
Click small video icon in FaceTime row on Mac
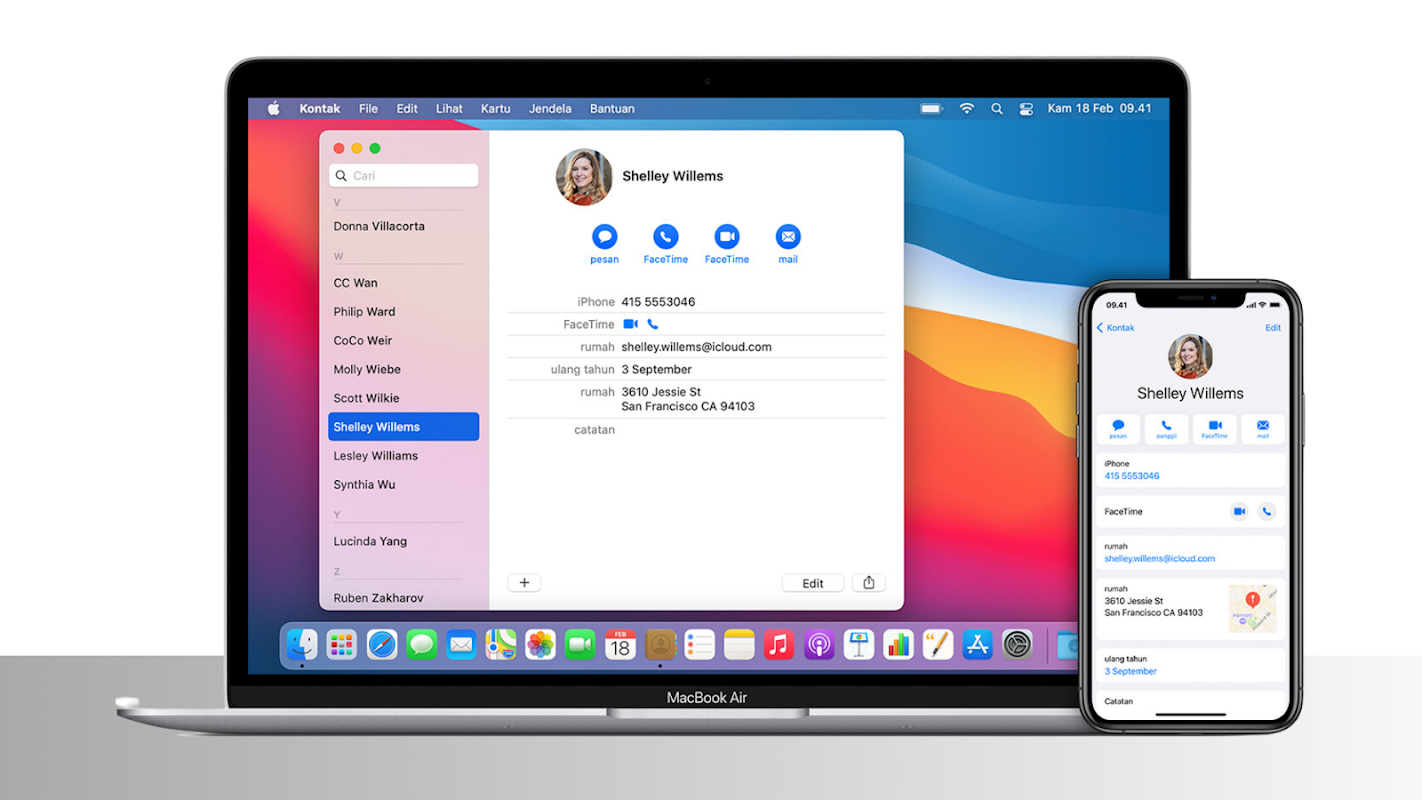pyautogui.click(x=630, y=324)
